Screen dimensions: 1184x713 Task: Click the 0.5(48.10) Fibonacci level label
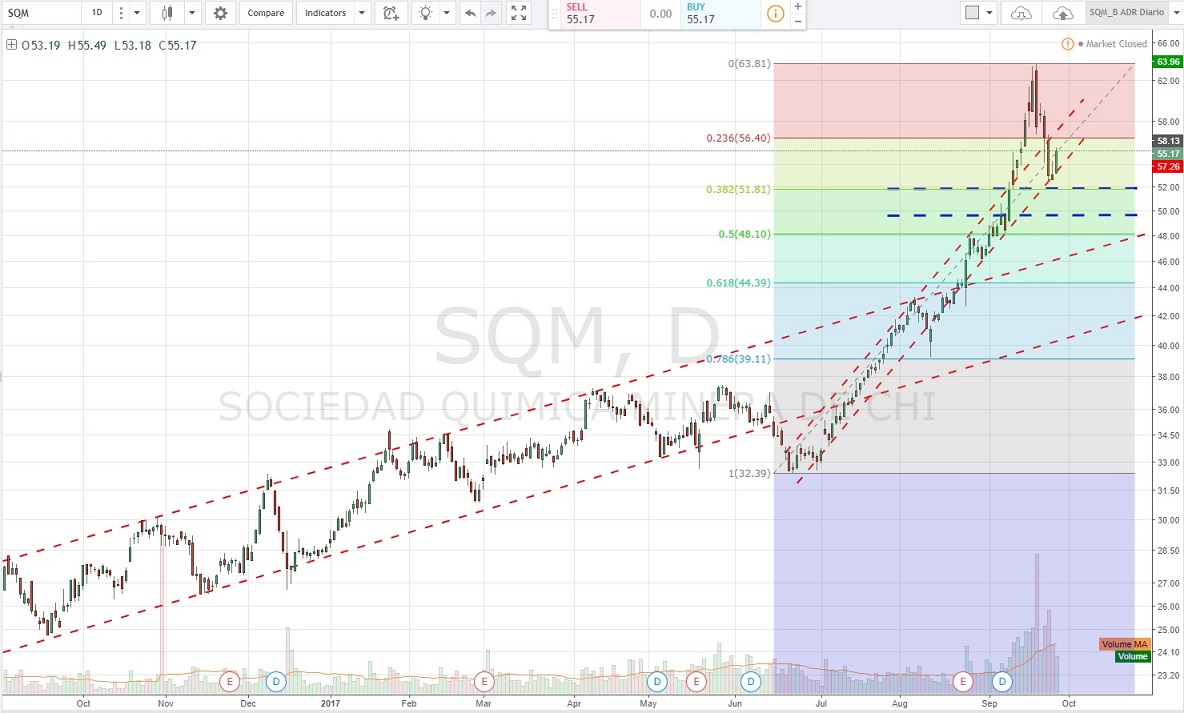point(745,234)
